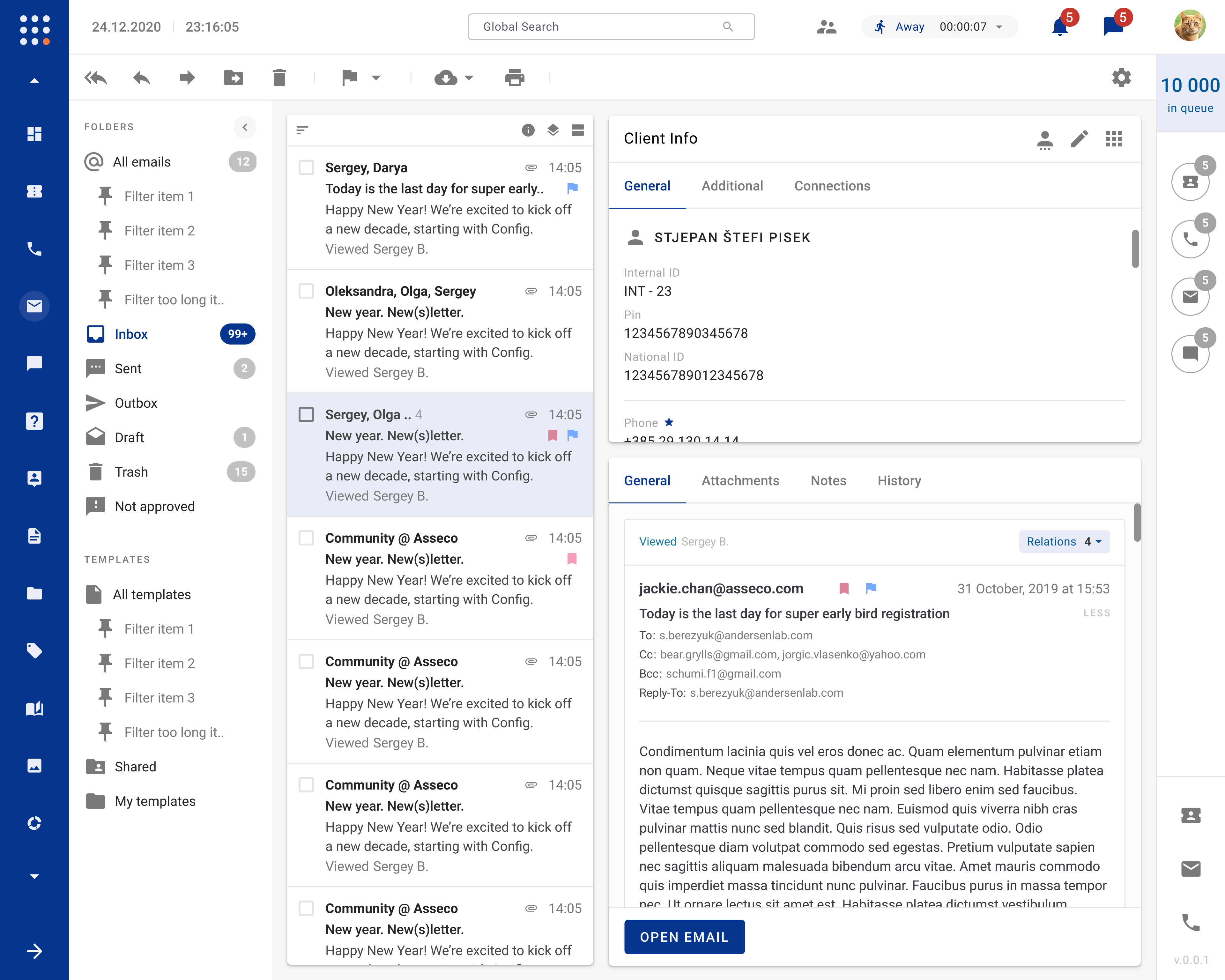Click the pencil edit icon in Client Info

1079,139
